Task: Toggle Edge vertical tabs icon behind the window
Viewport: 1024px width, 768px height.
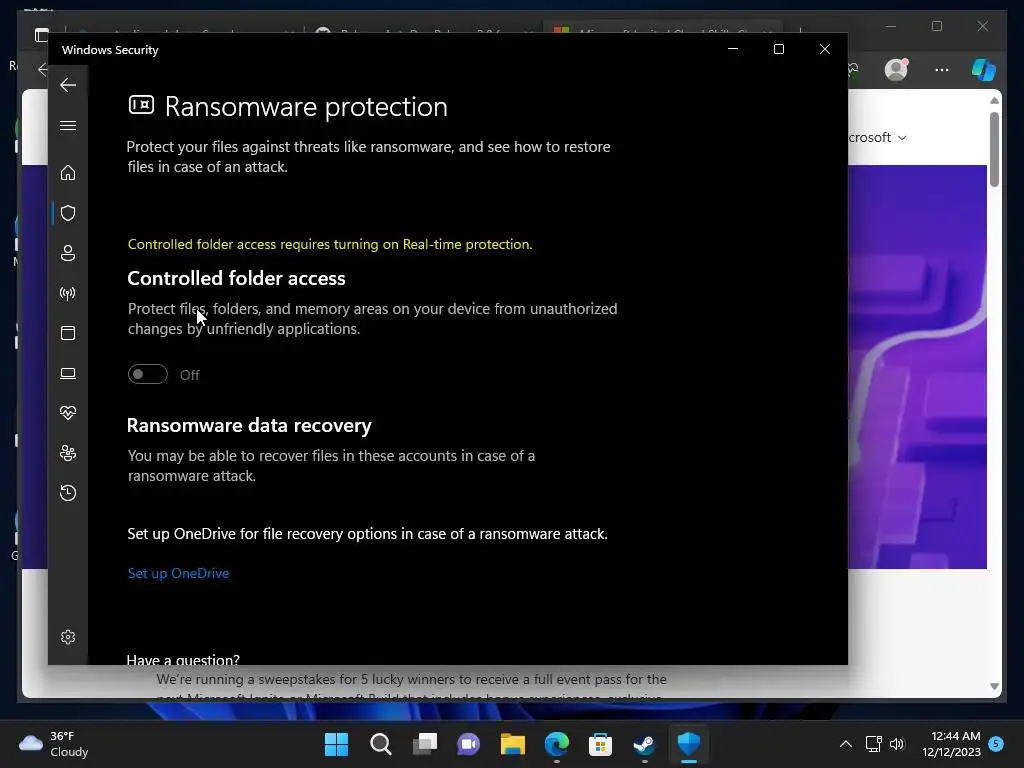Action: point(41,35)
